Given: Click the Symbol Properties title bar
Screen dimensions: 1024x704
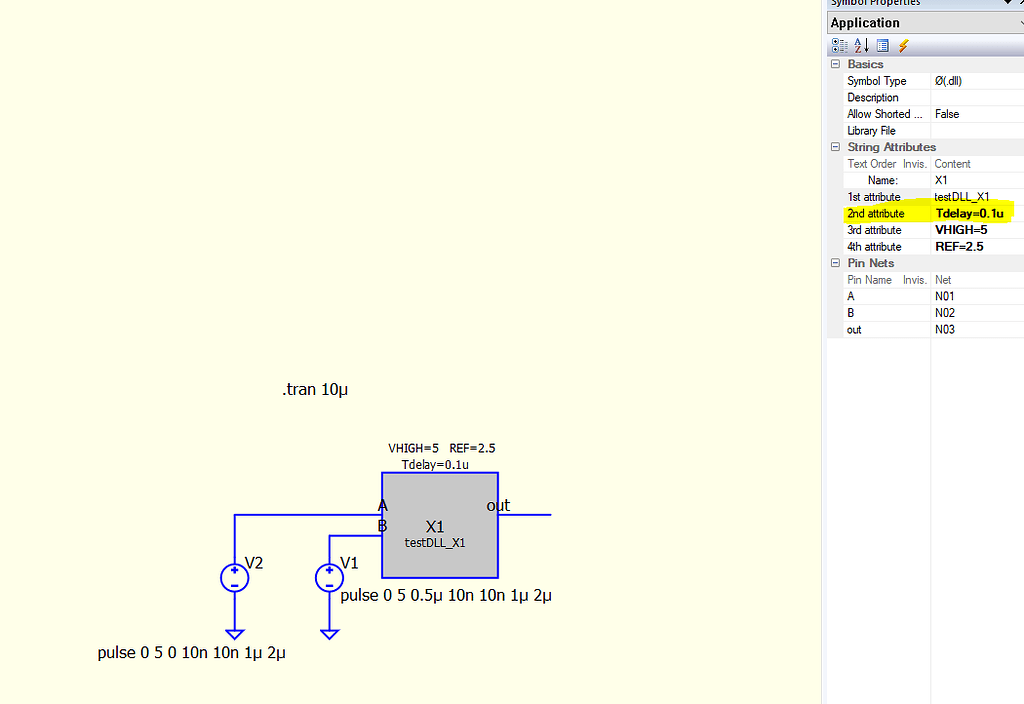Looking at the screenshot, I should (x=900, y=3).
